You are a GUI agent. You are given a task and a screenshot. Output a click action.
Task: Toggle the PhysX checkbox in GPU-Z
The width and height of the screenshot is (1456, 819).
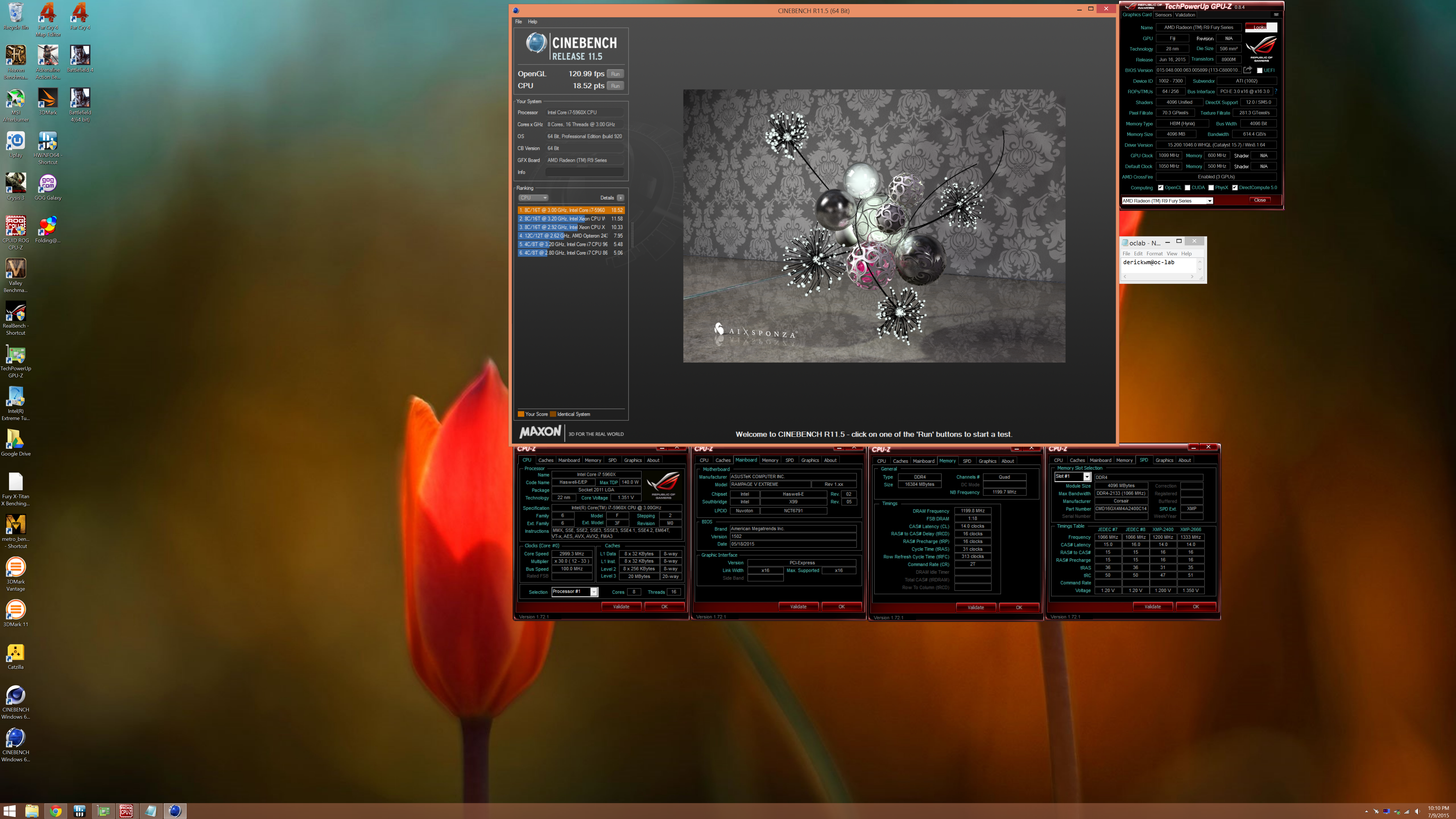point(1211,188)
